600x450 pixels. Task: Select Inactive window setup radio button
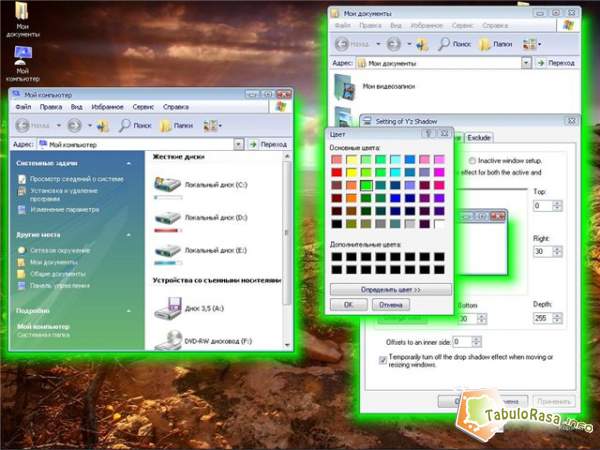pos(472,161)
